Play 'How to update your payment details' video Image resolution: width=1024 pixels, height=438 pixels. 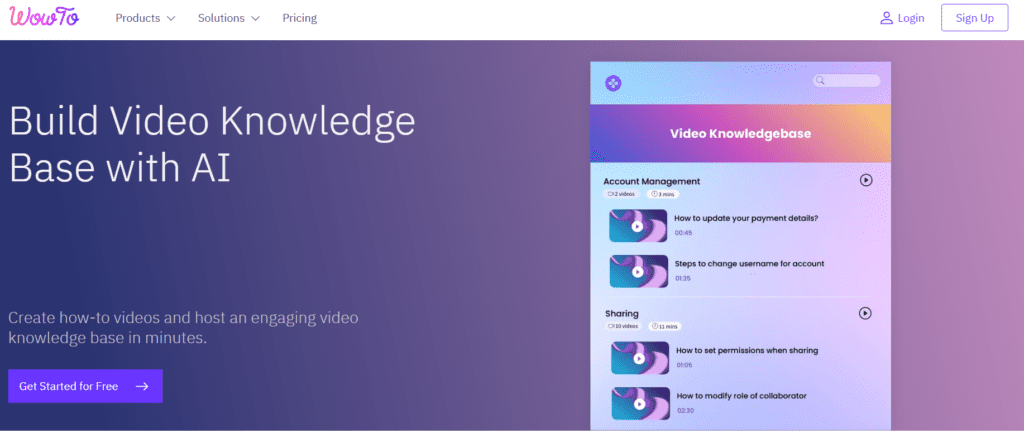point(638,226)
